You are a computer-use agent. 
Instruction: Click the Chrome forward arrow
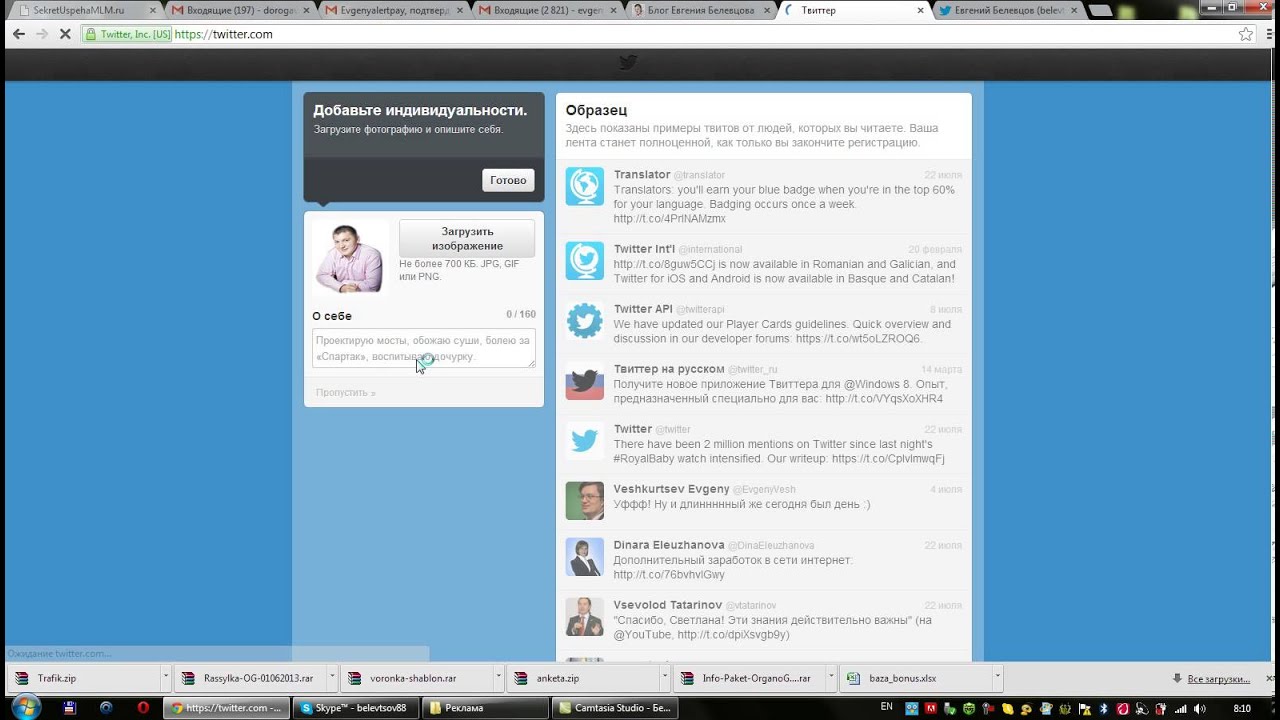(42, 34)
